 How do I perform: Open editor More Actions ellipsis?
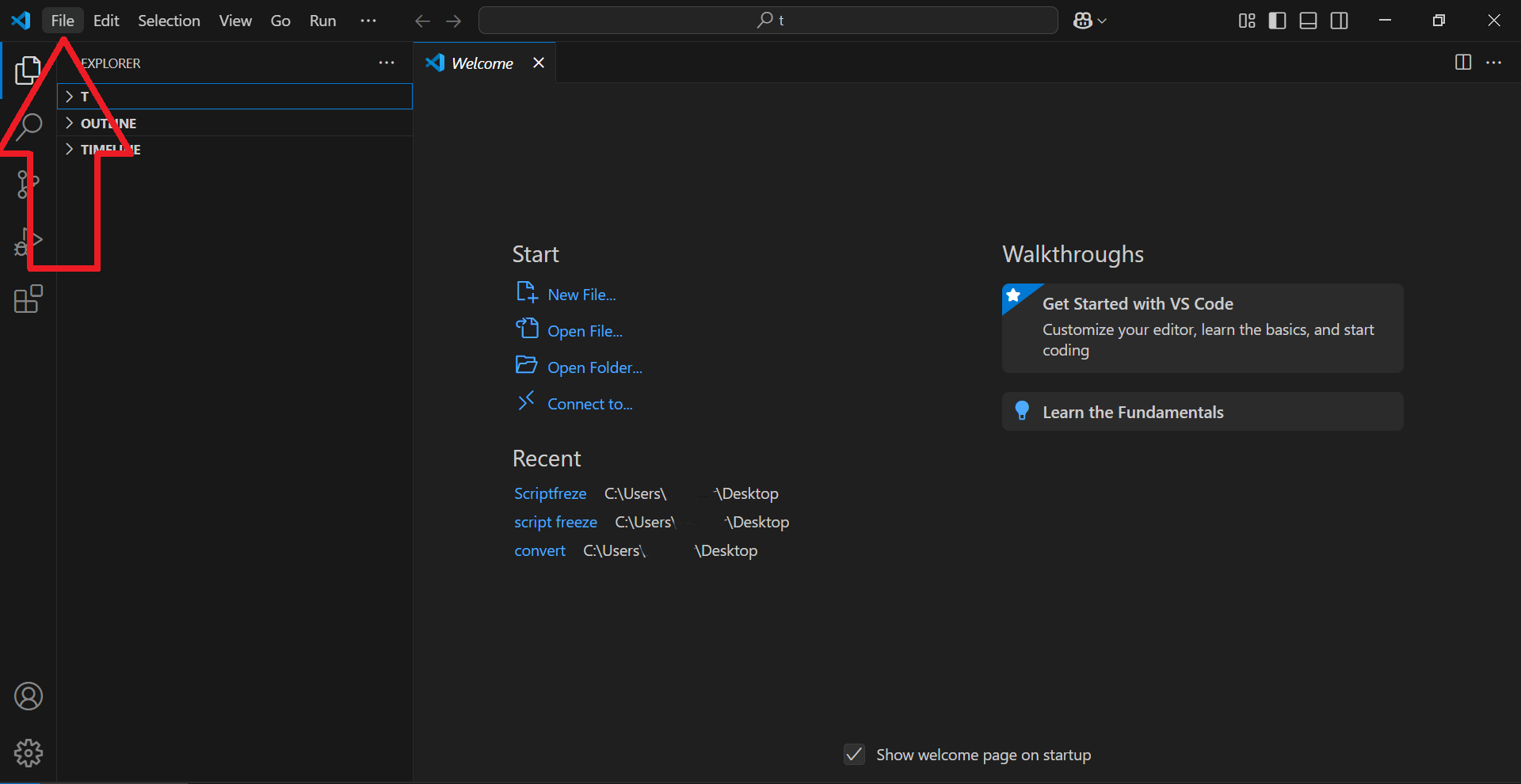[x=1494, y=63]
